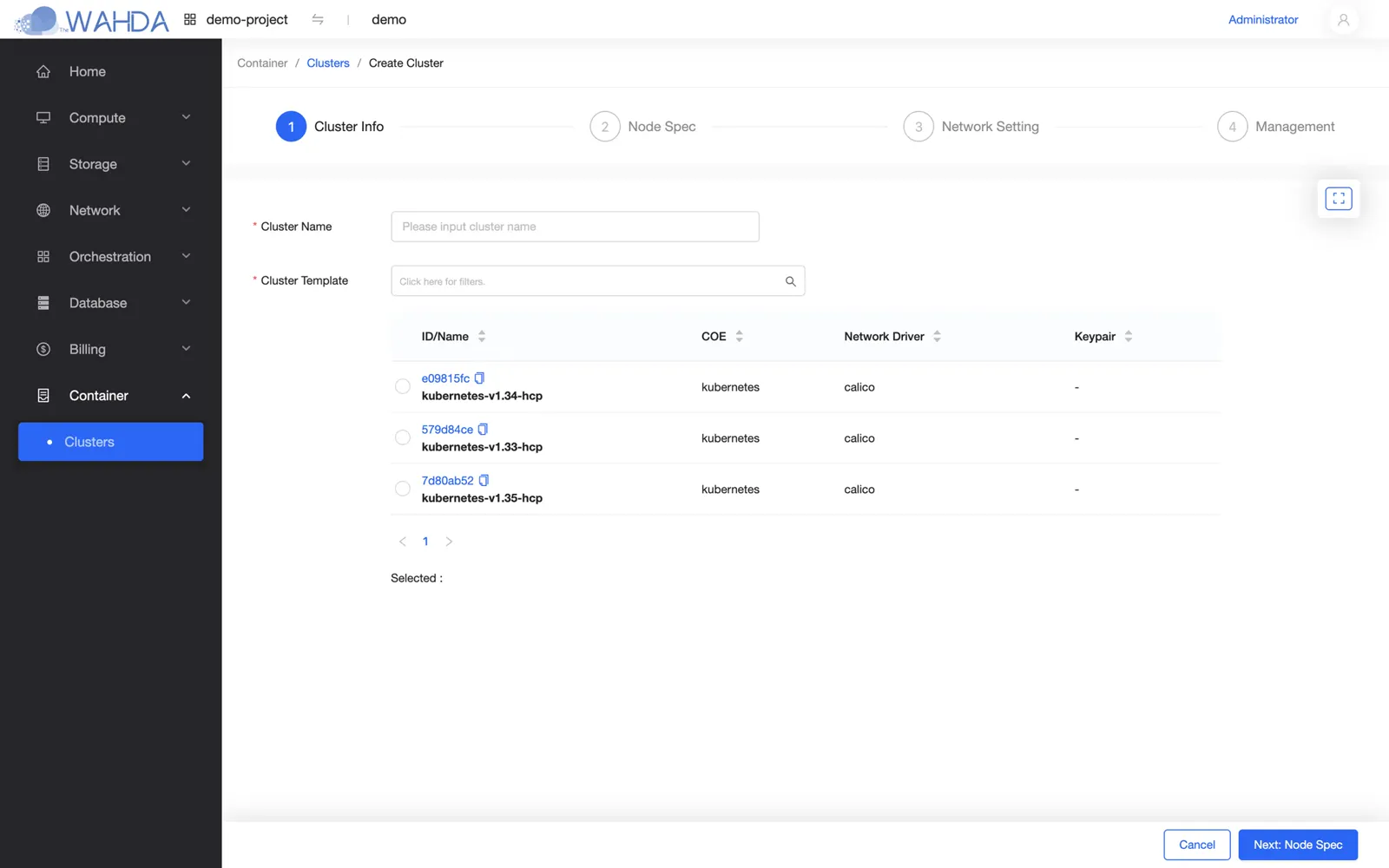
Task: Click the WAHDA cloud logo
Action: pyautogui.click(x=91, y=20)
